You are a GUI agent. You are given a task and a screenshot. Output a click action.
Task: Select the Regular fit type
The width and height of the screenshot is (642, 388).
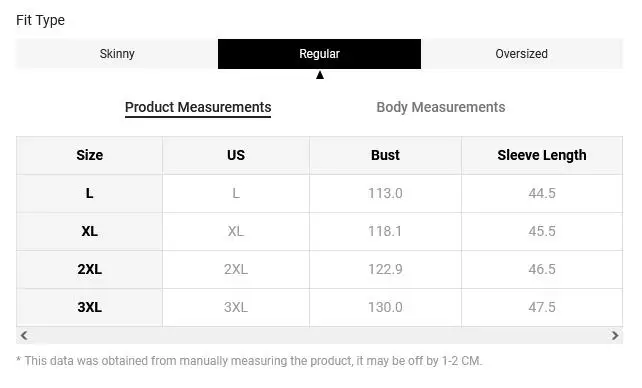tap(319, 54)
